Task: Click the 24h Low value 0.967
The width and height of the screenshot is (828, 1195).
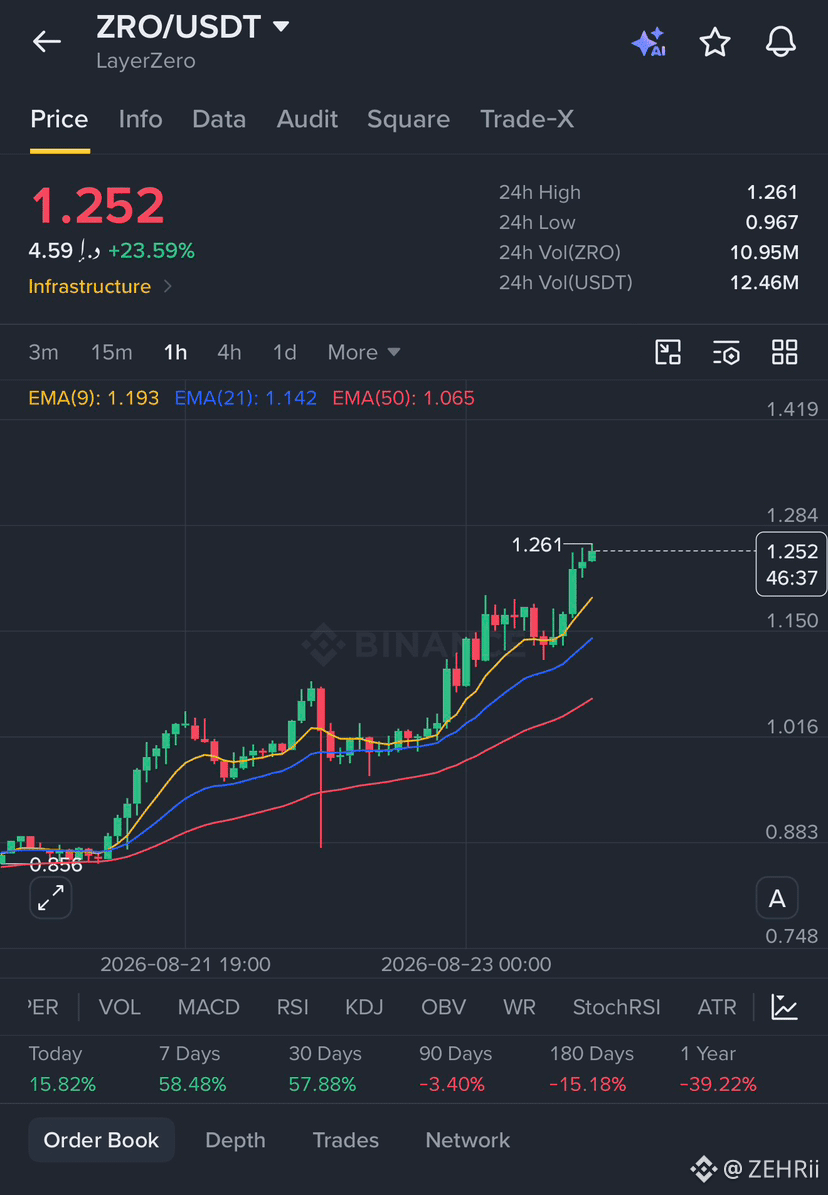Action: [772, 223]
